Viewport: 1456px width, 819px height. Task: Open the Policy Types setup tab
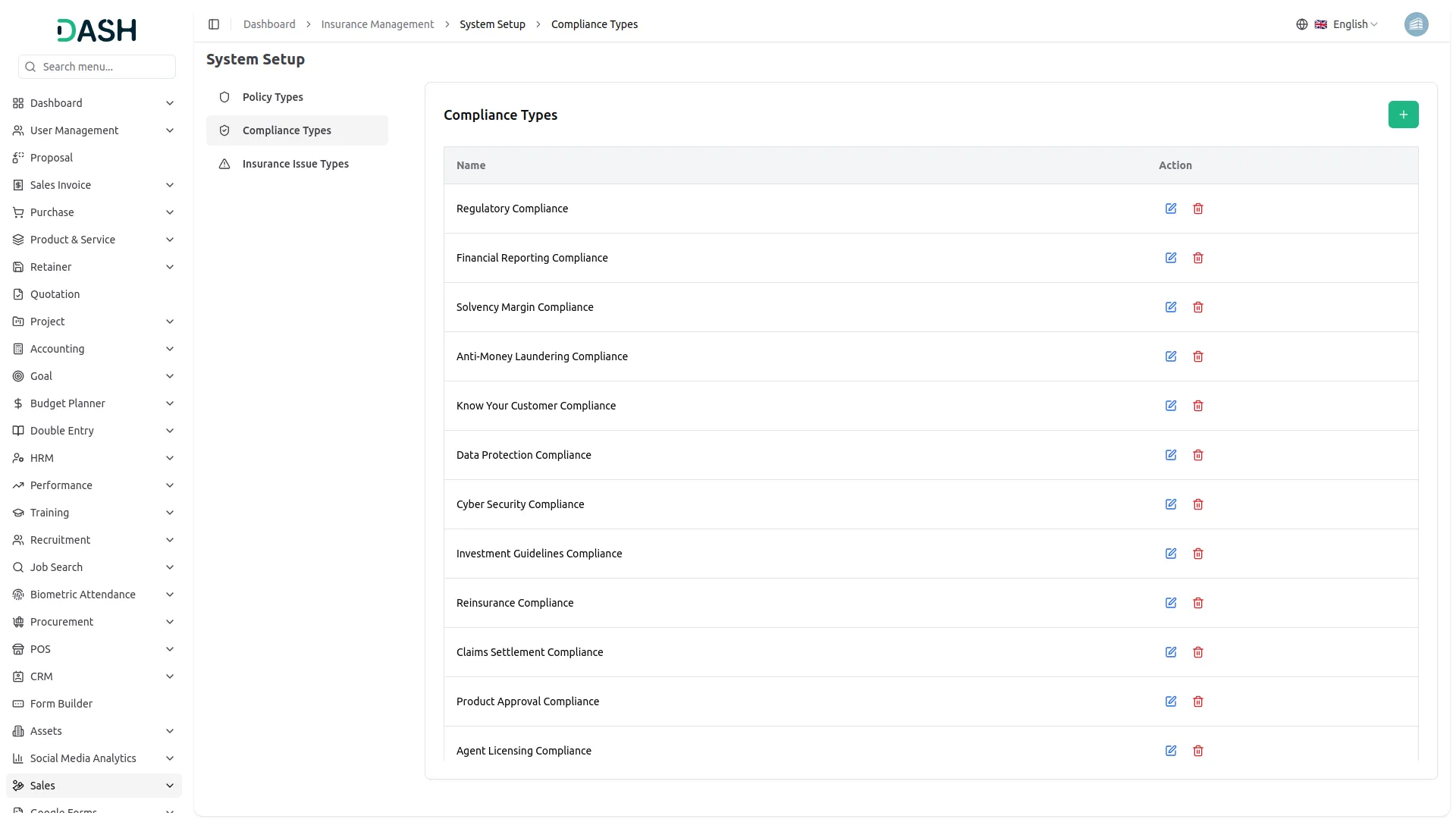click(x=273, y=97)
